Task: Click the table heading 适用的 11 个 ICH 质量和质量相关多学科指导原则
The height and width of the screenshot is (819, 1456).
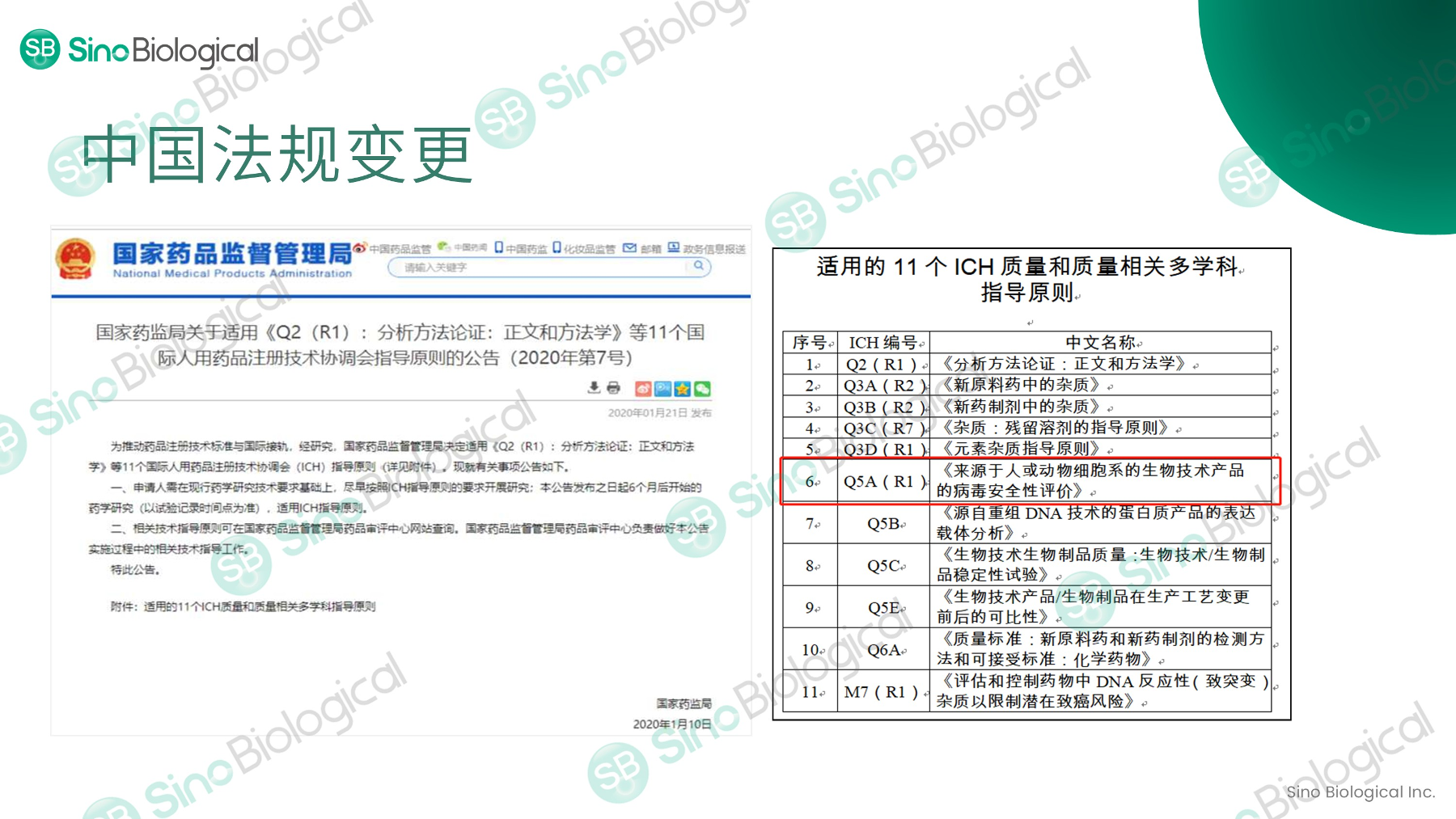Action: (x=1031, y=279)
